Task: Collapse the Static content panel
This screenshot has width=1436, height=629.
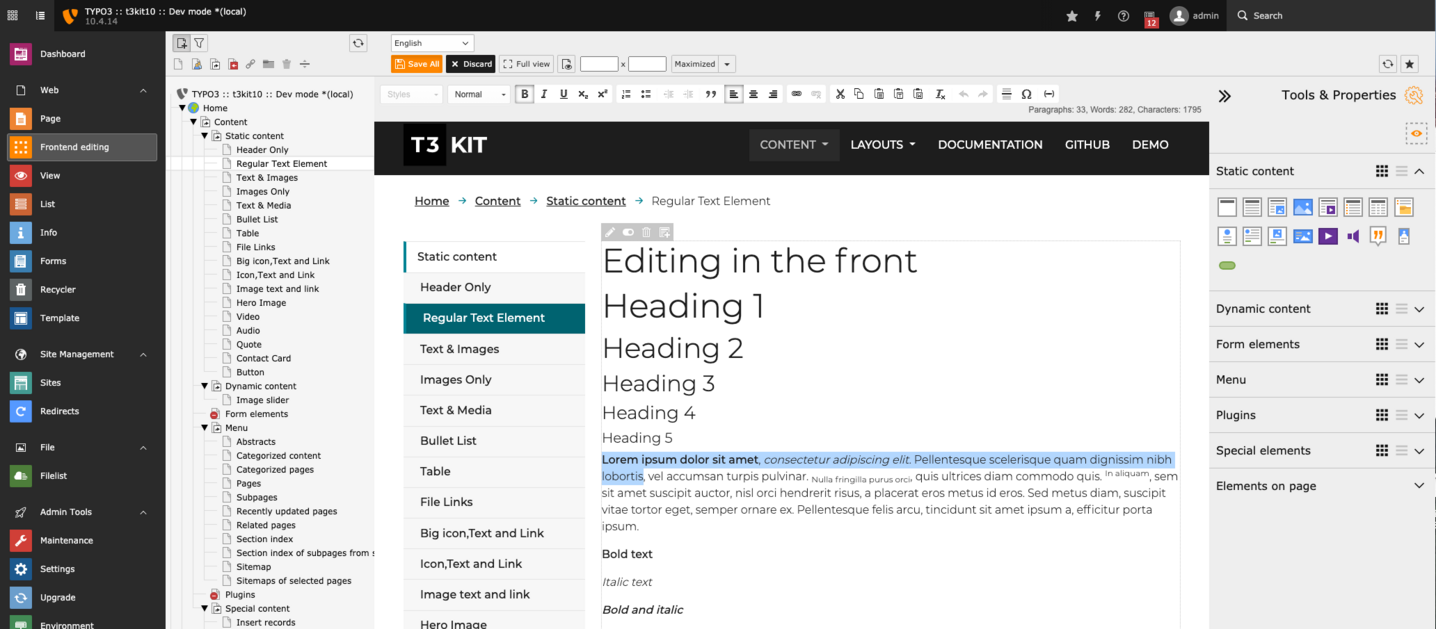Action: (x=1420, y=170)
